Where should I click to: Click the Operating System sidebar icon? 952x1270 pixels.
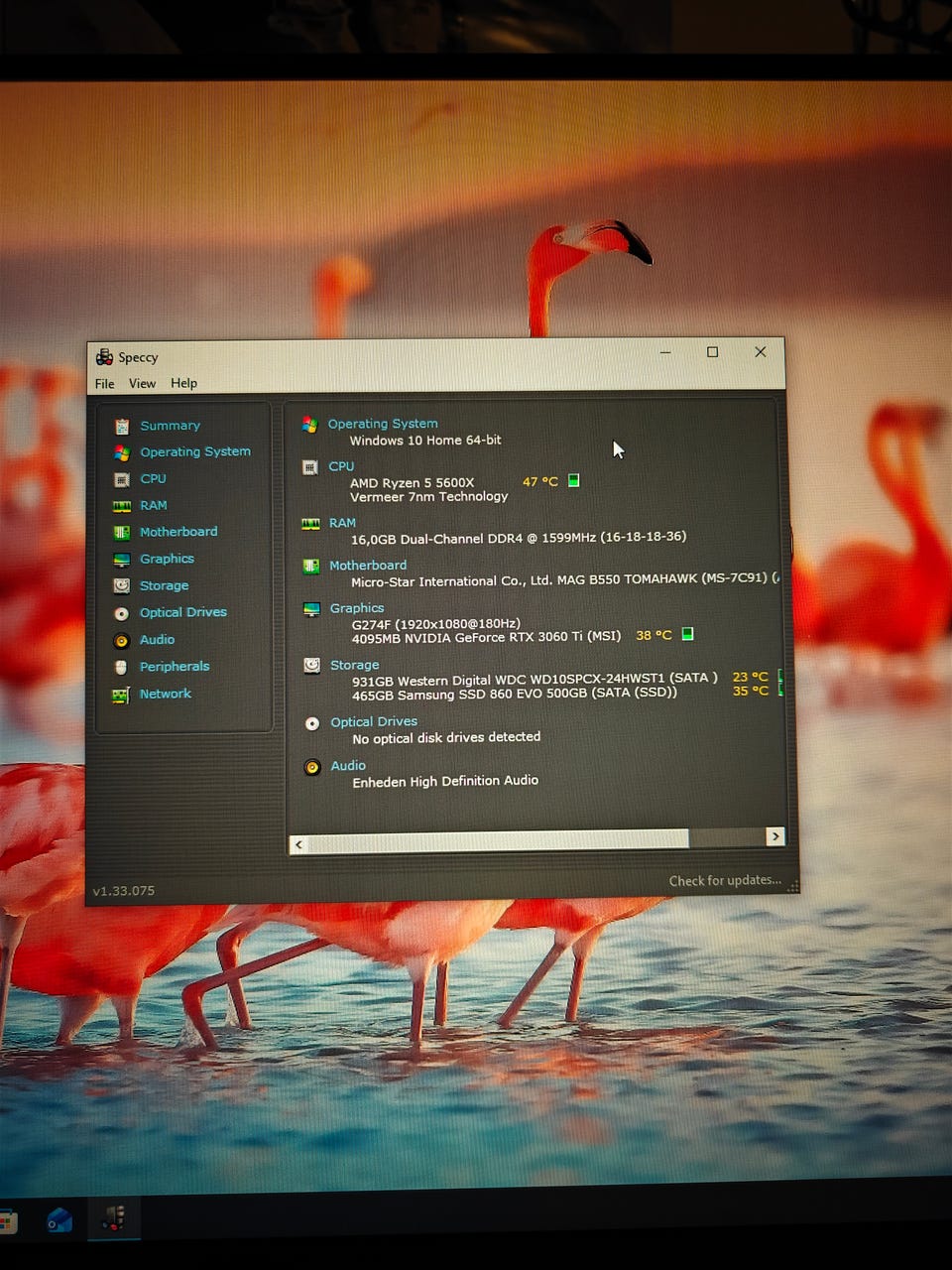tap(122, 452)
